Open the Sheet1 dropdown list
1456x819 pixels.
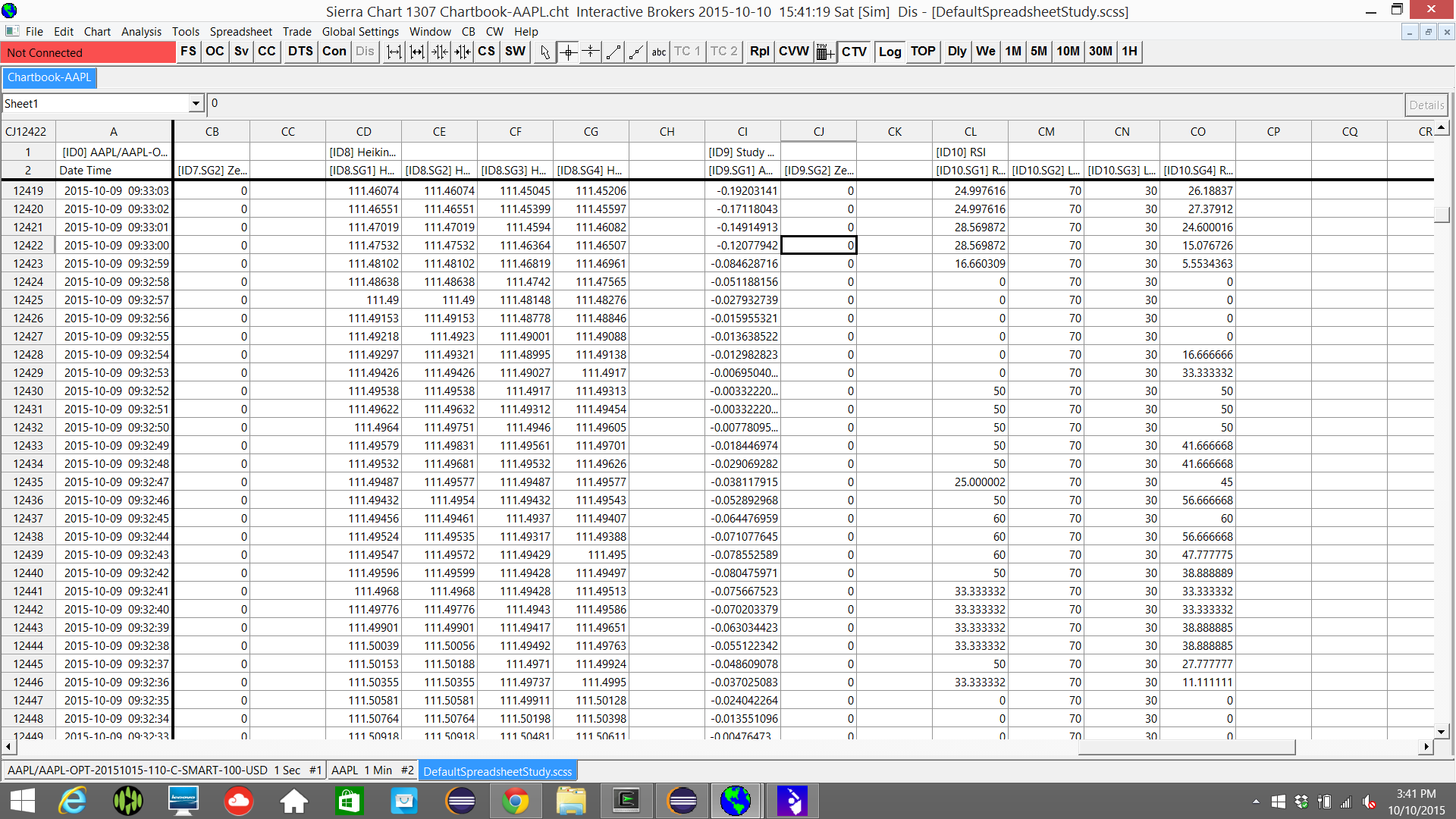(196, 104)
